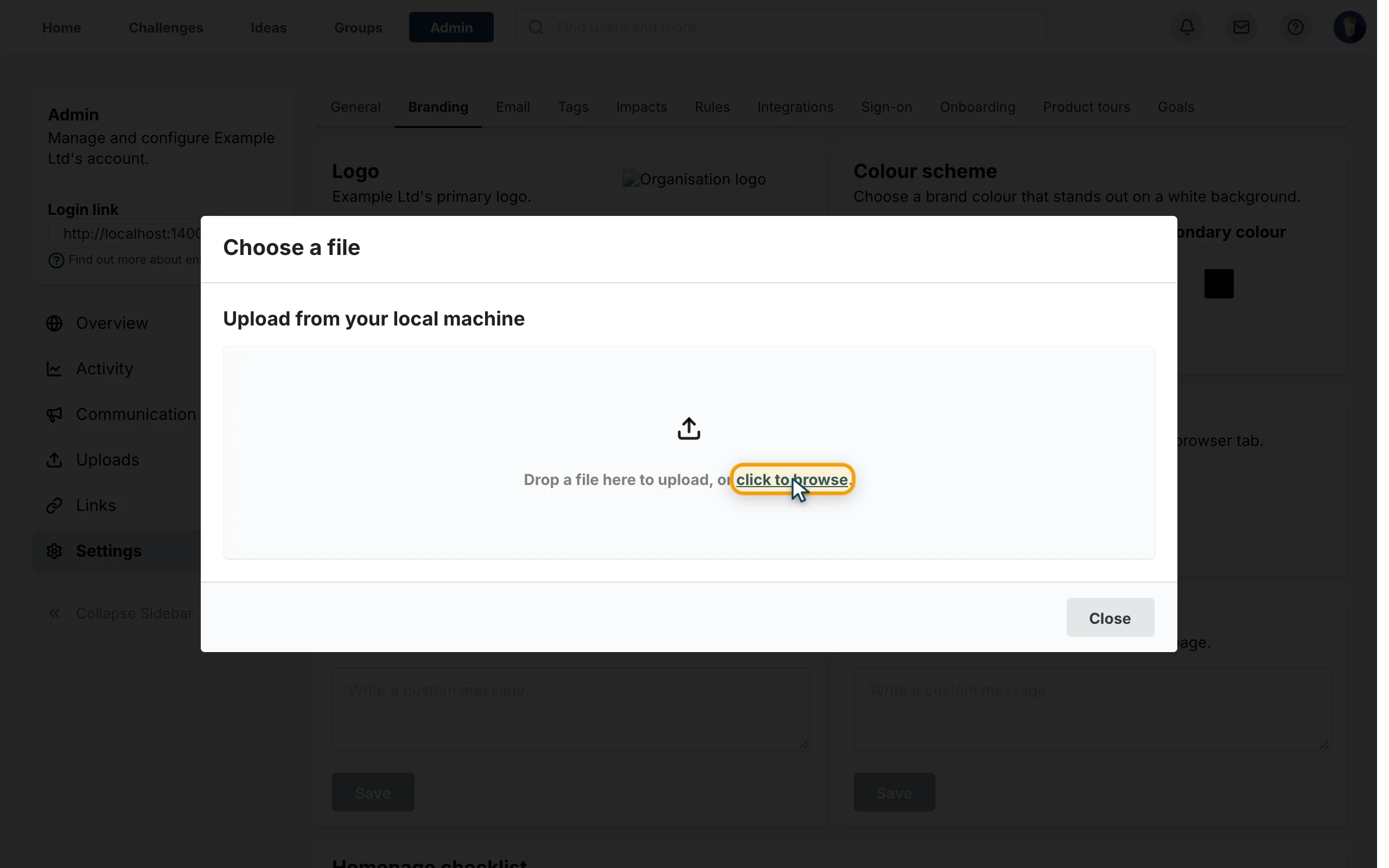Image resolution: width=1389 pixels, height=868 pixels.
Task: Click the login link help circle icon
Action: coord(56,260)
